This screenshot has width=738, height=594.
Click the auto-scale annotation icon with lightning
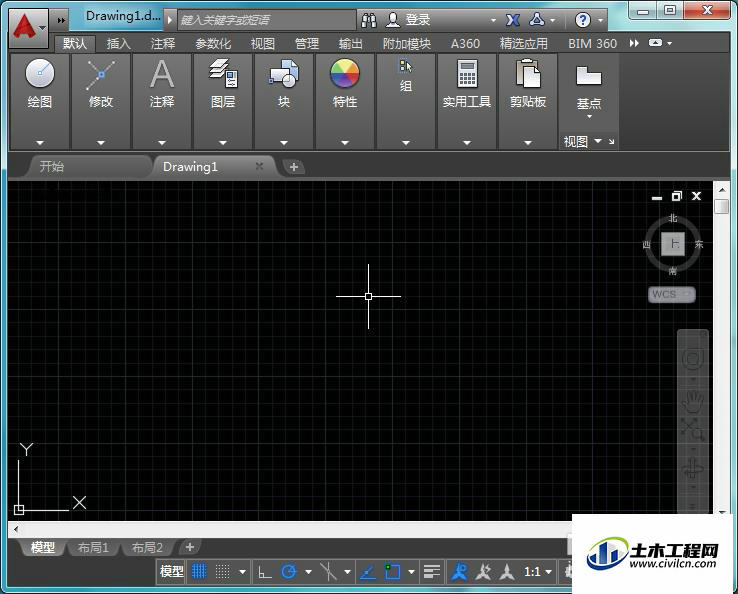pyautogui.click(x=483, y=572)
